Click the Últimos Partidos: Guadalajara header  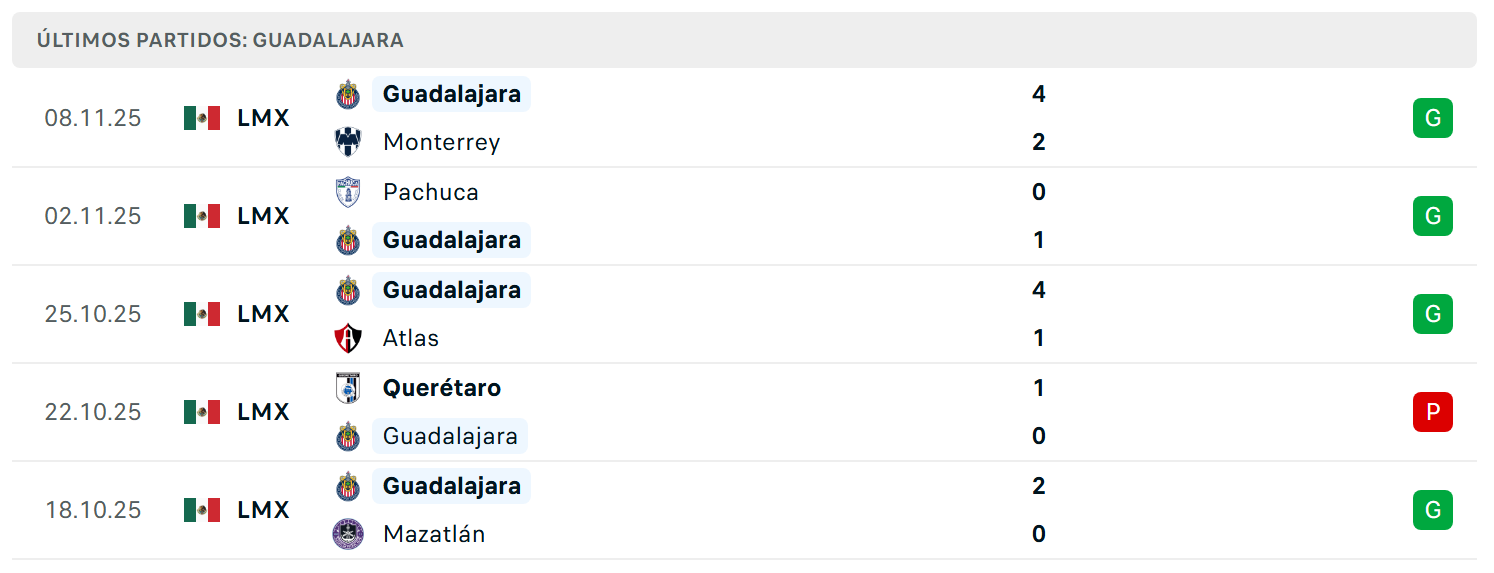point(220,40)
